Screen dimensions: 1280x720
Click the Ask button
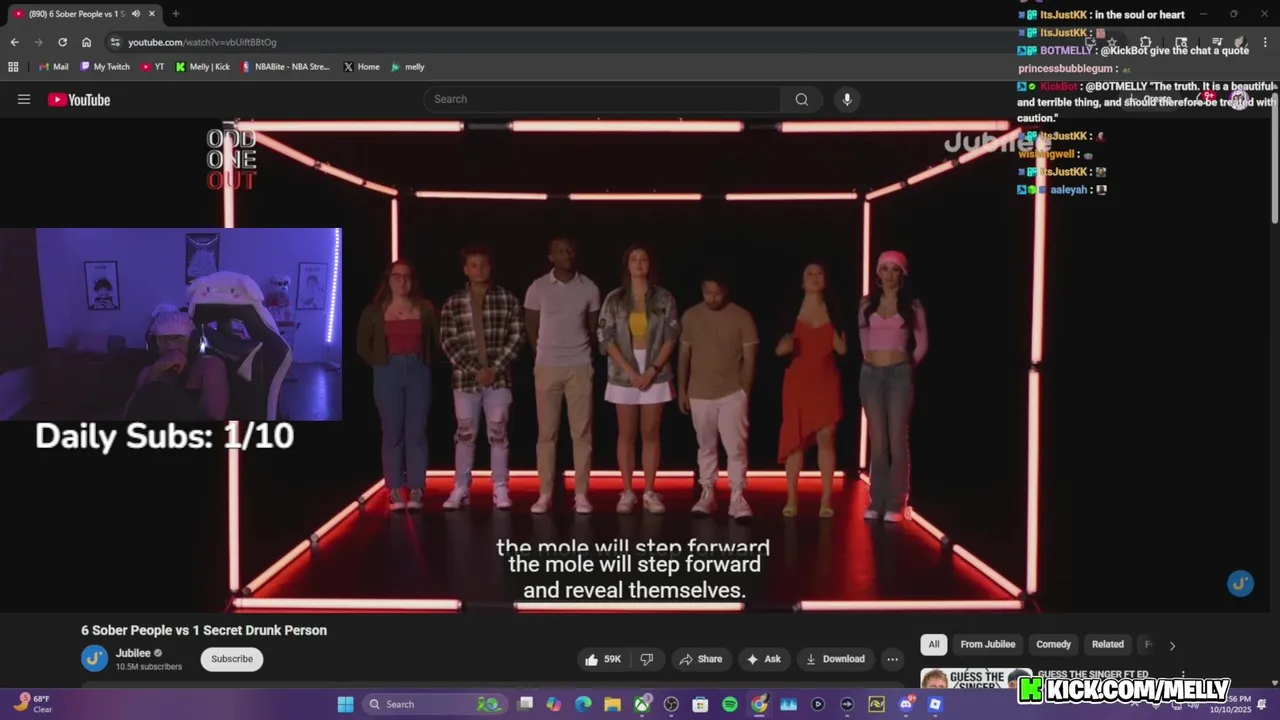(x=763, y=659)
